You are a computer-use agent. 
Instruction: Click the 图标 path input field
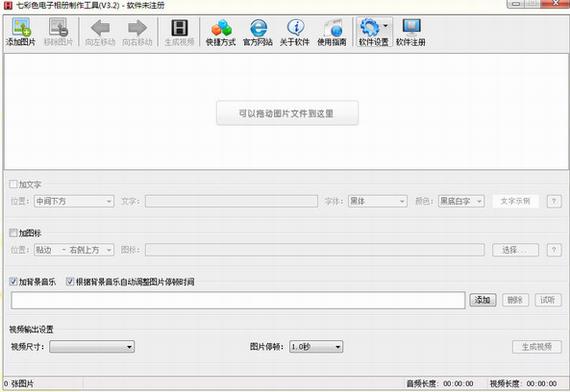pyautogui.click(x=314, y=250)
